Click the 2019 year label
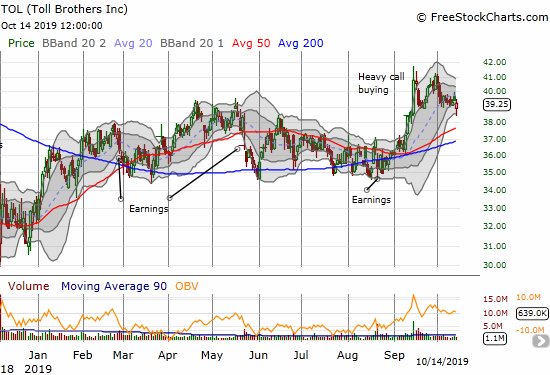This screenshot has height=375, width=550. (38, 369)
